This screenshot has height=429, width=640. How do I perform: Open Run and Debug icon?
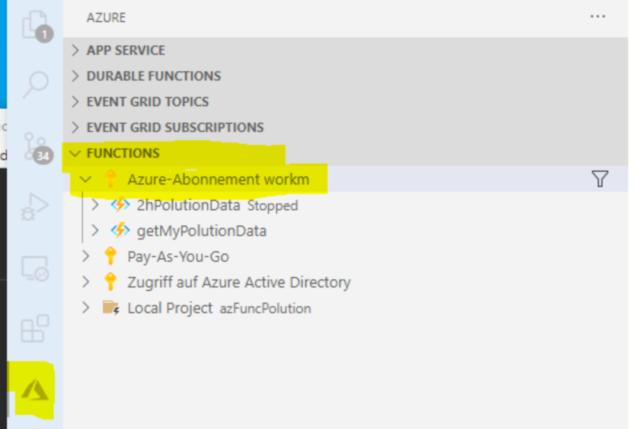point(35,206)
